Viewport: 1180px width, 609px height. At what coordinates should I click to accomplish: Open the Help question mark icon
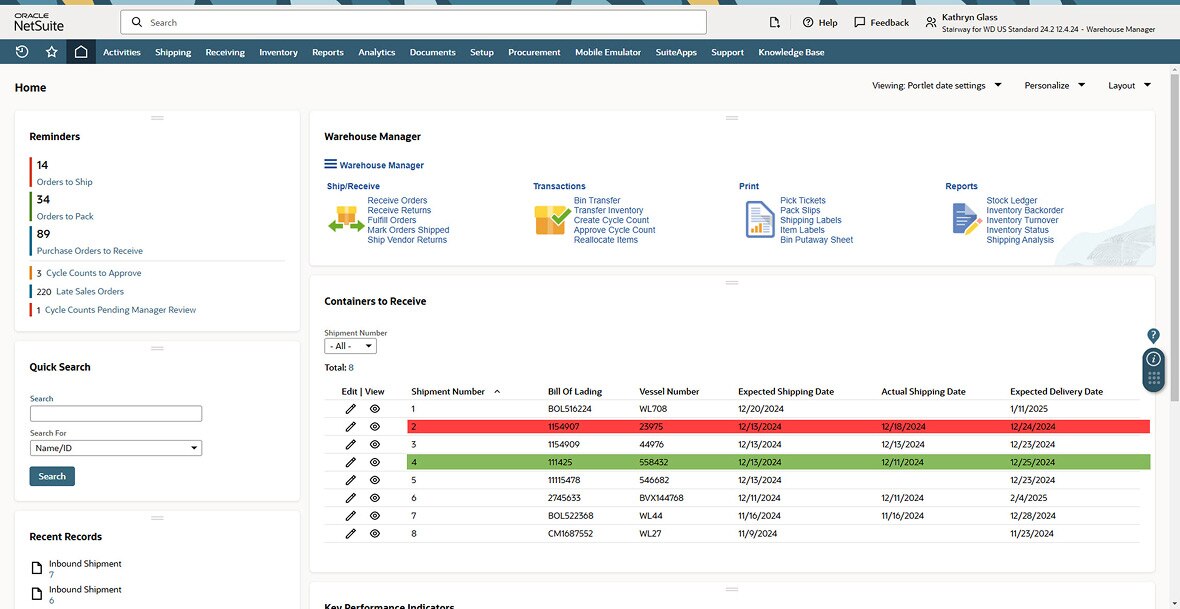click(808, 22)
